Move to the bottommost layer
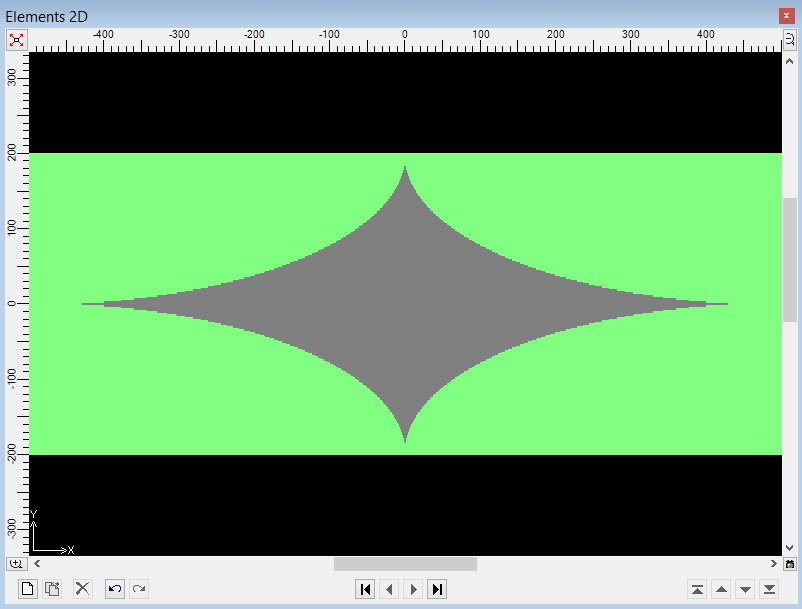 coord(769,589)
